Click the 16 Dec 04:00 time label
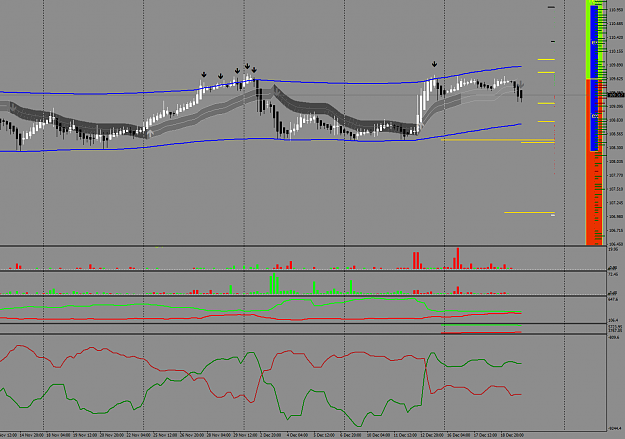 [459, 435]
